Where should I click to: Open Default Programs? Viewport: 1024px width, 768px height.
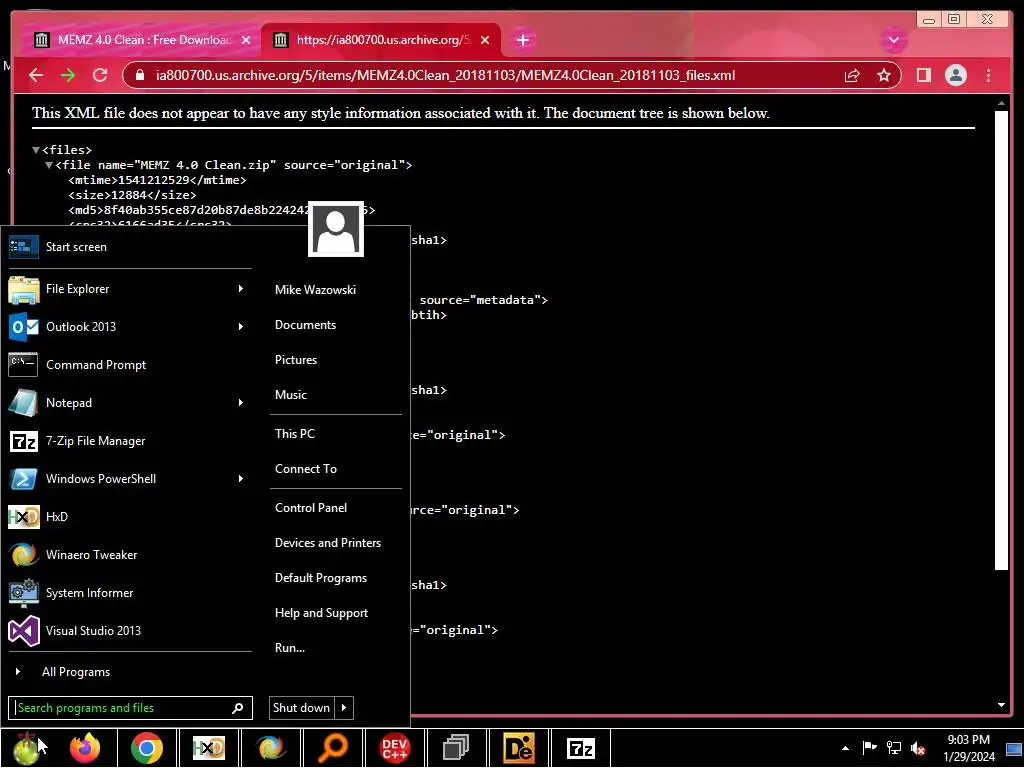pyautogui.click(x=321, y=578)
